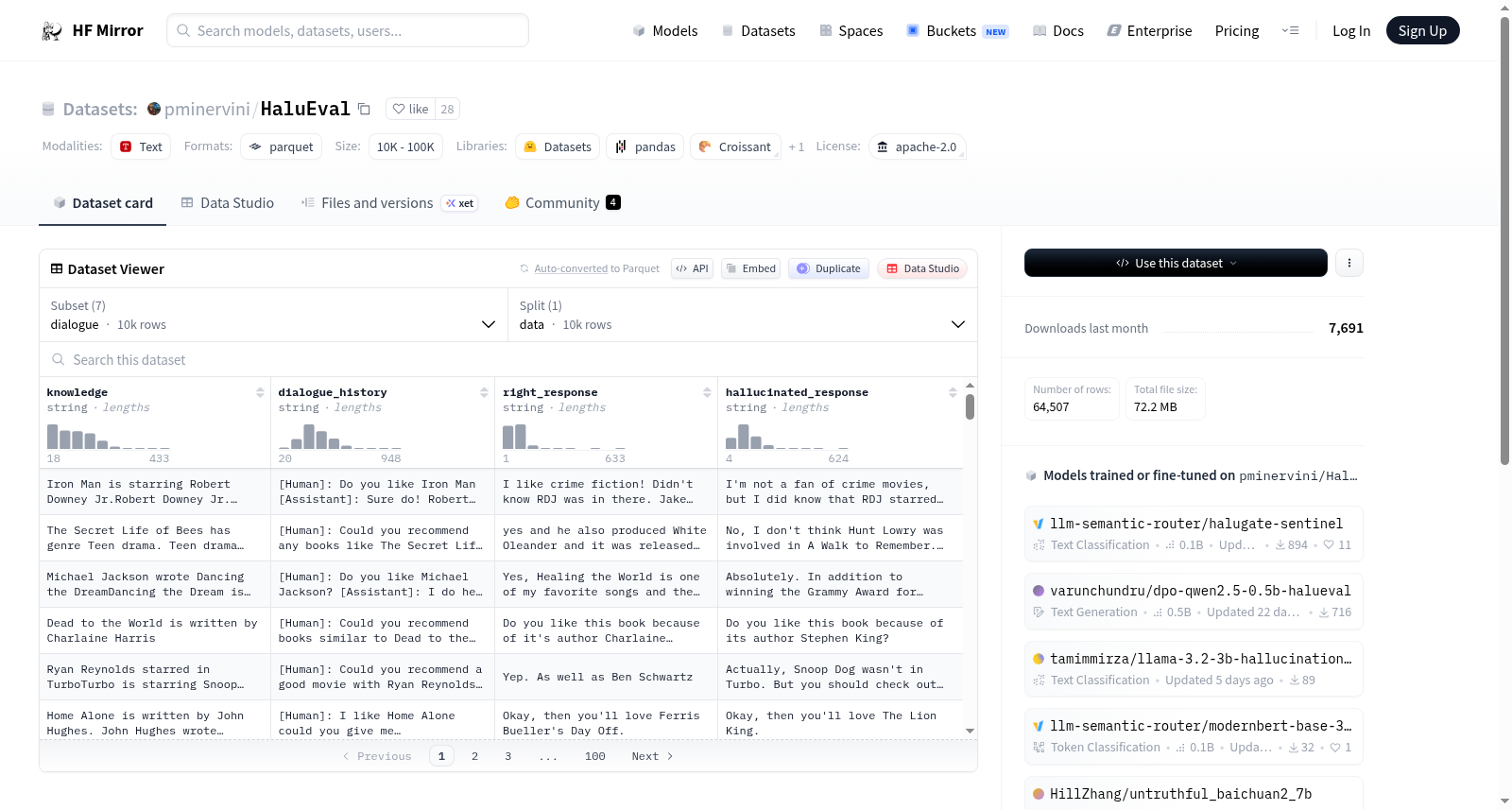The width and height of the screenshot is (1512, 810).
Task: Sort by the knowledge column sort icon
Action: tap(260, 392)
